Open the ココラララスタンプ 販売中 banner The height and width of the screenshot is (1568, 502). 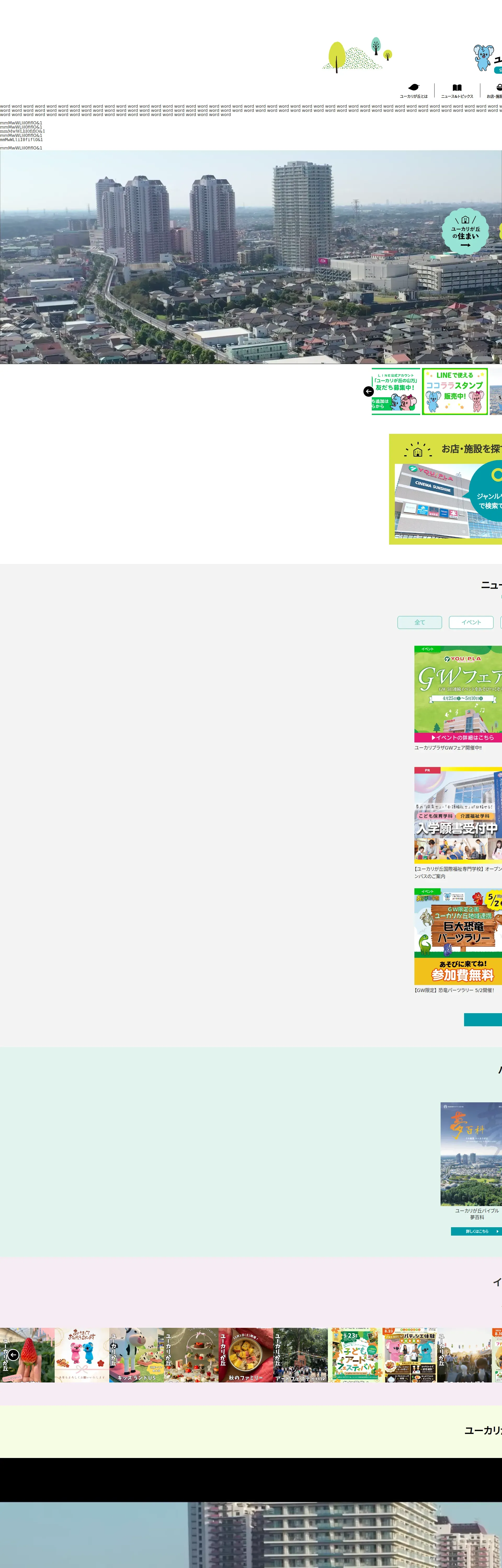coord(455,391)
